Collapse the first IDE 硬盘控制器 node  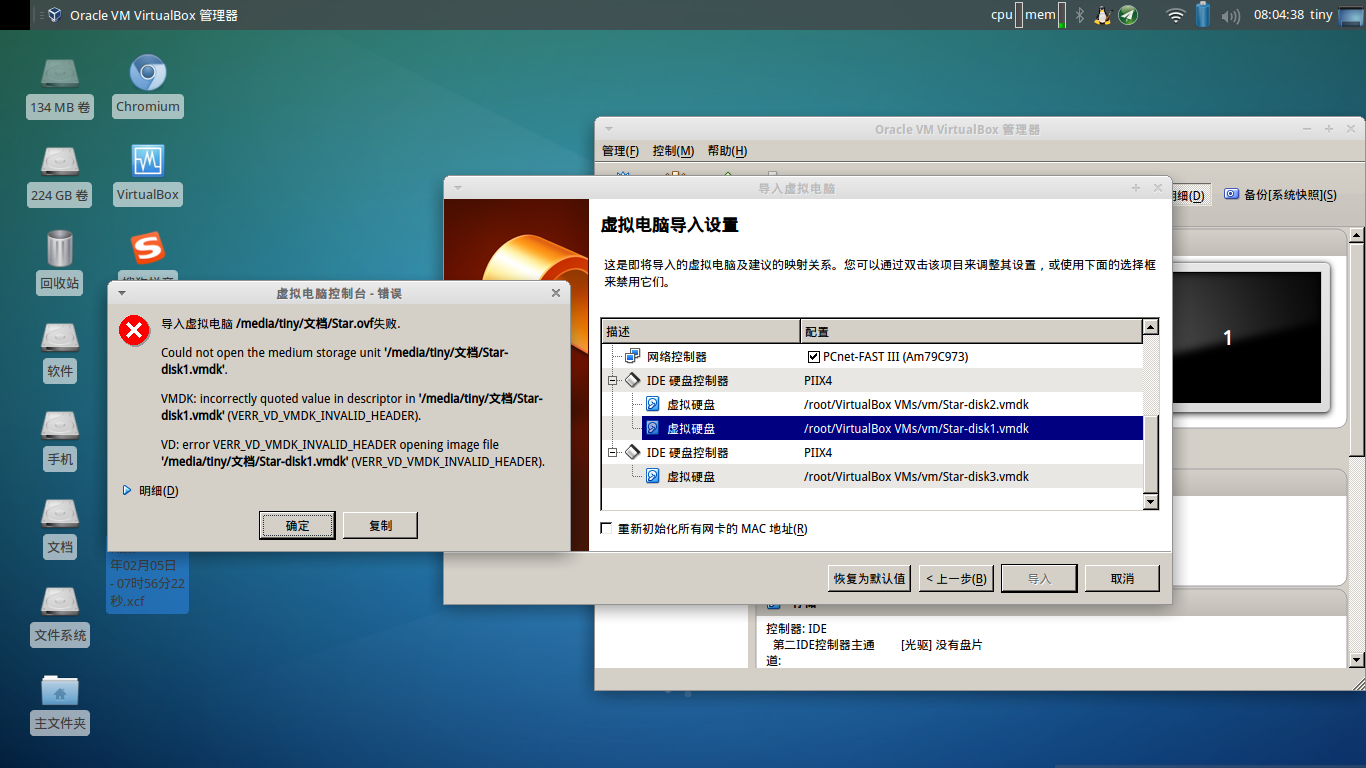tap(612, 381)
